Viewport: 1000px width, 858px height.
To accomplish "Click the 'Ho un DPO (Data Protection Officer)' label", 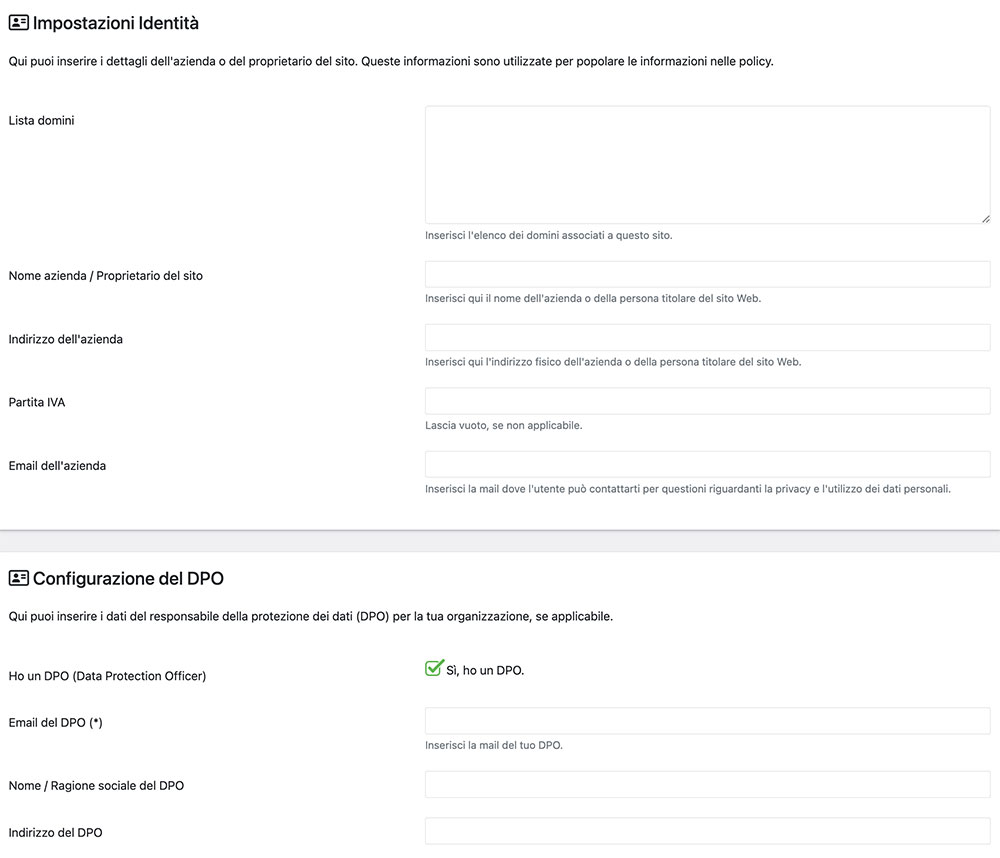I will (x=107, y=676).
